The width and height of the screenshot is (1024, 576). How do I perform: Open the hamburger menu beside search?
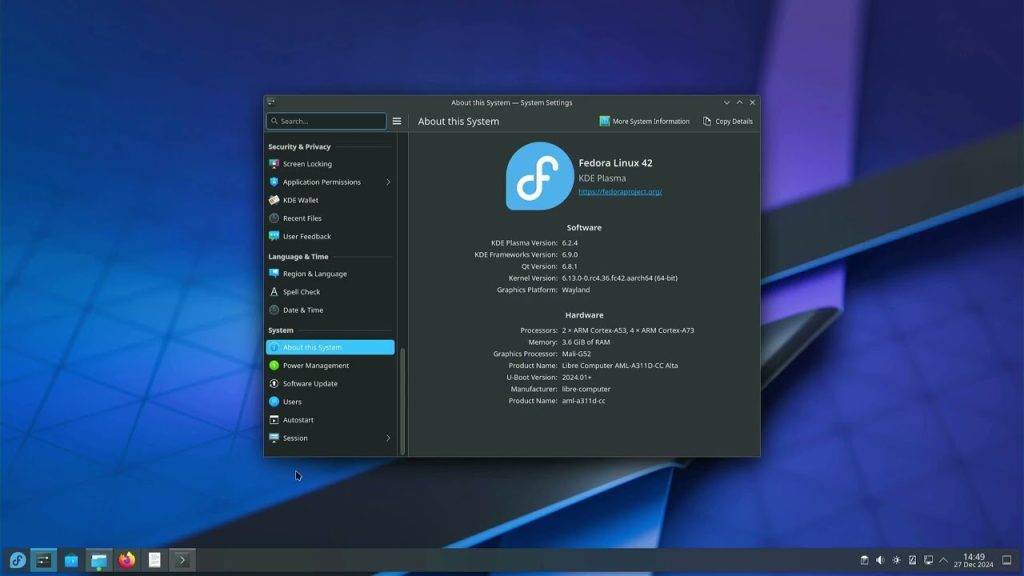coord(396,121)
